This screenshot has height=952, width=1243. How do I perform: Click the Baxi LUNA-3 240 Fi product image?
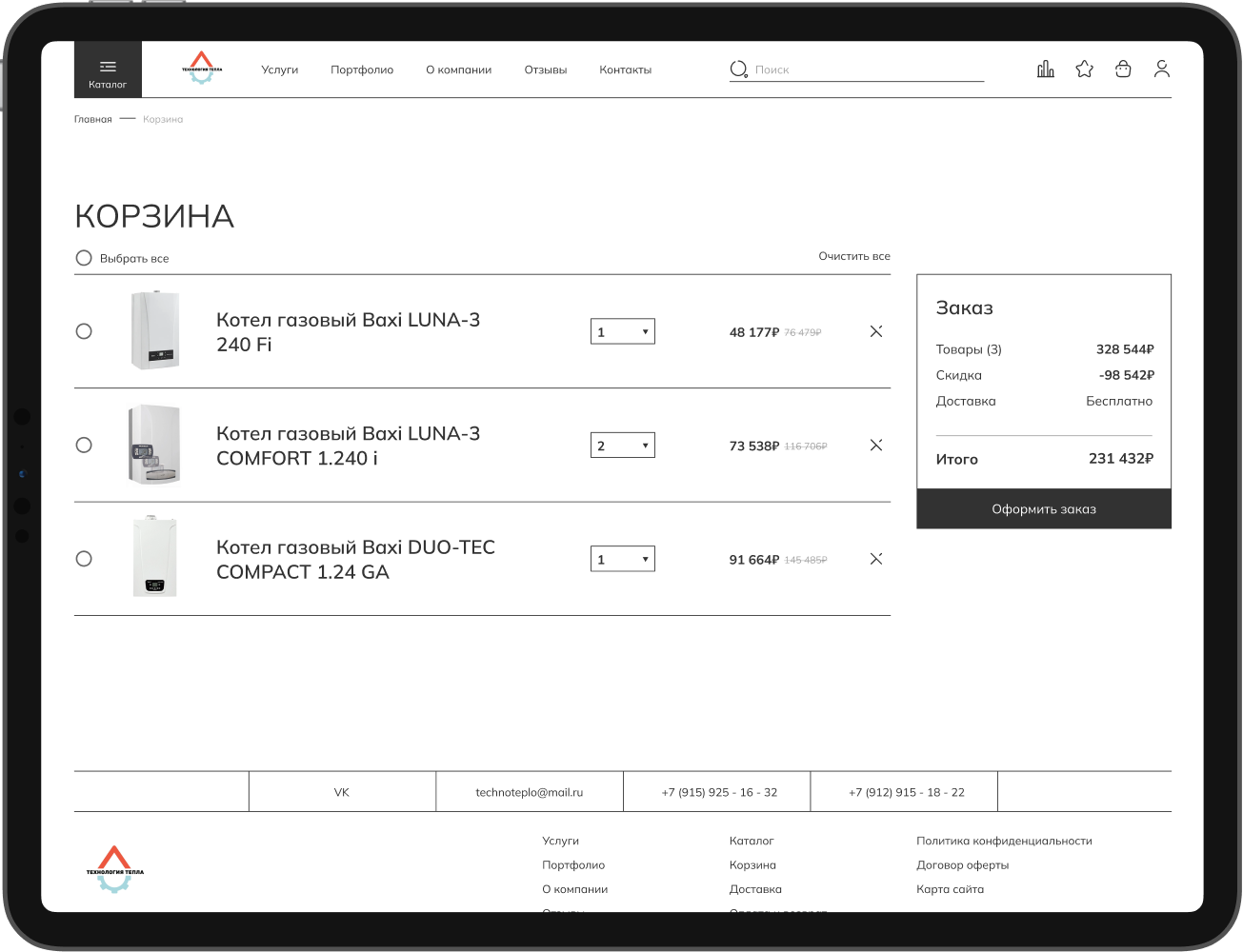click(154, 330)
